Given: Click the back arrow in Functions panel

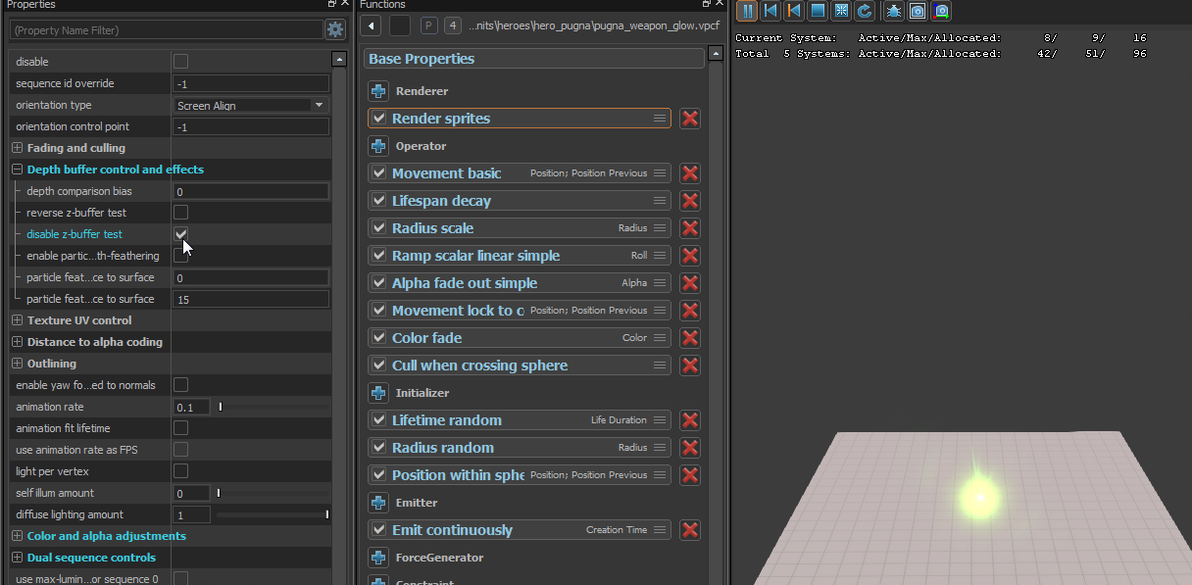Looking at the screenshot, I should click(x=372, y=25).
